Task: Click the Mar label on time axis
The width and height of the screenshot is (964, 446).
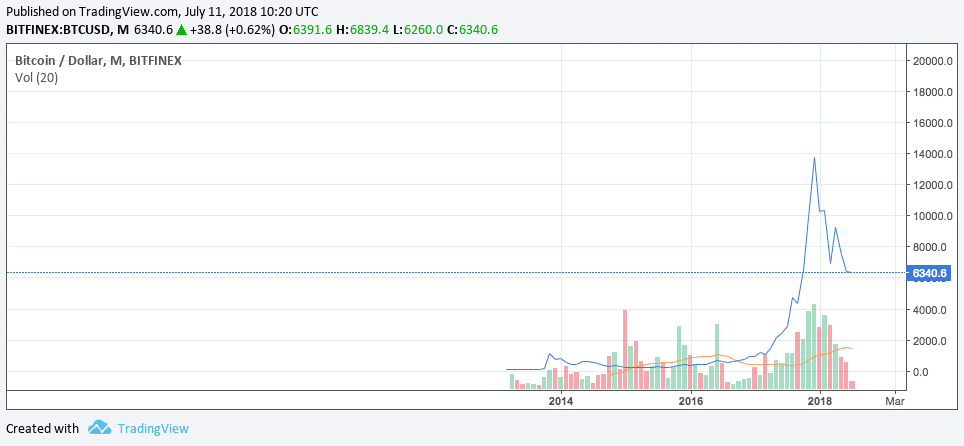Action: (894, 401)
